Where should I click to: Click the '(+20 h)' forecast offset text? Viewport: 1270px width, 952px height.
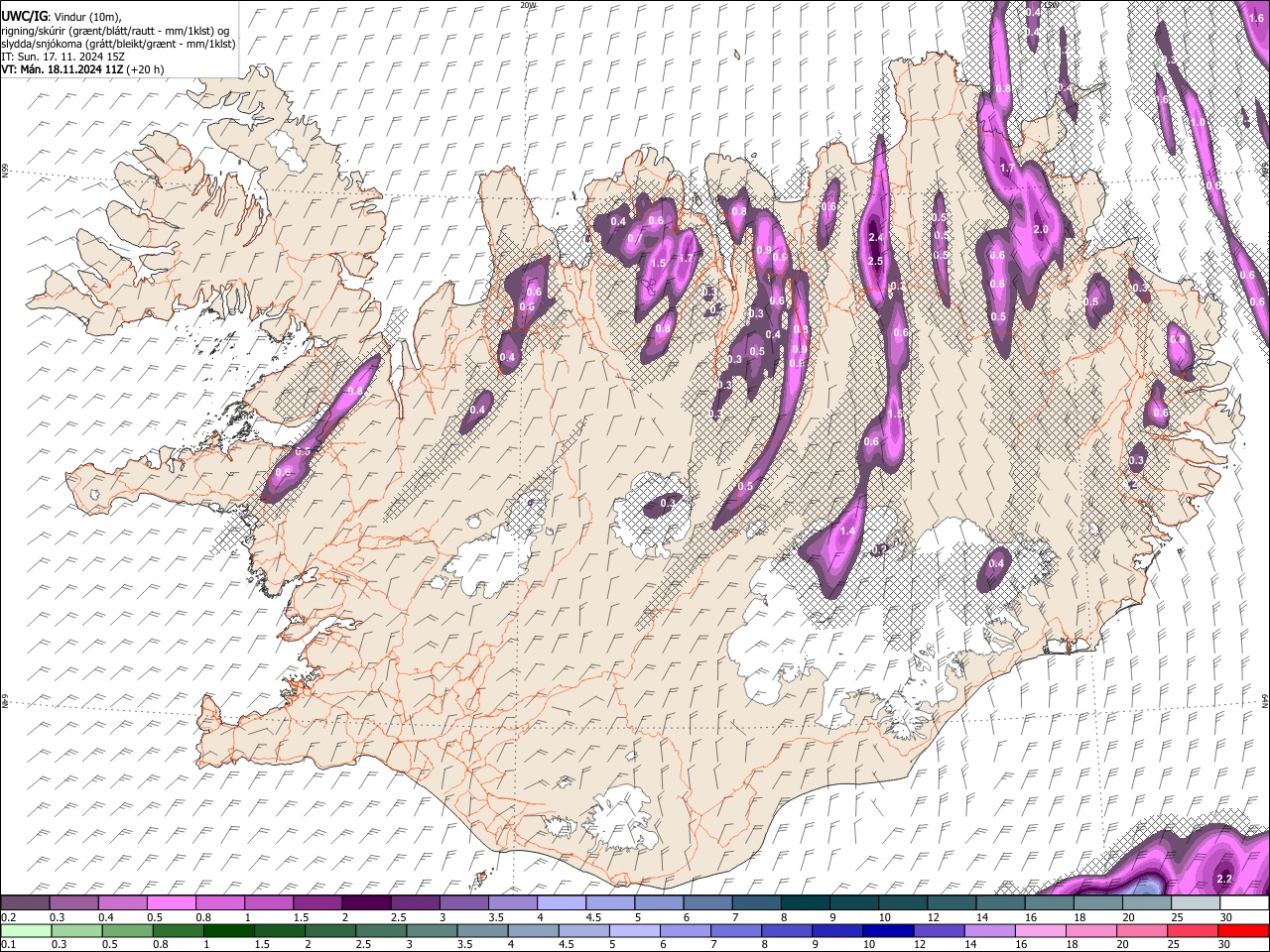pos(145,69)
